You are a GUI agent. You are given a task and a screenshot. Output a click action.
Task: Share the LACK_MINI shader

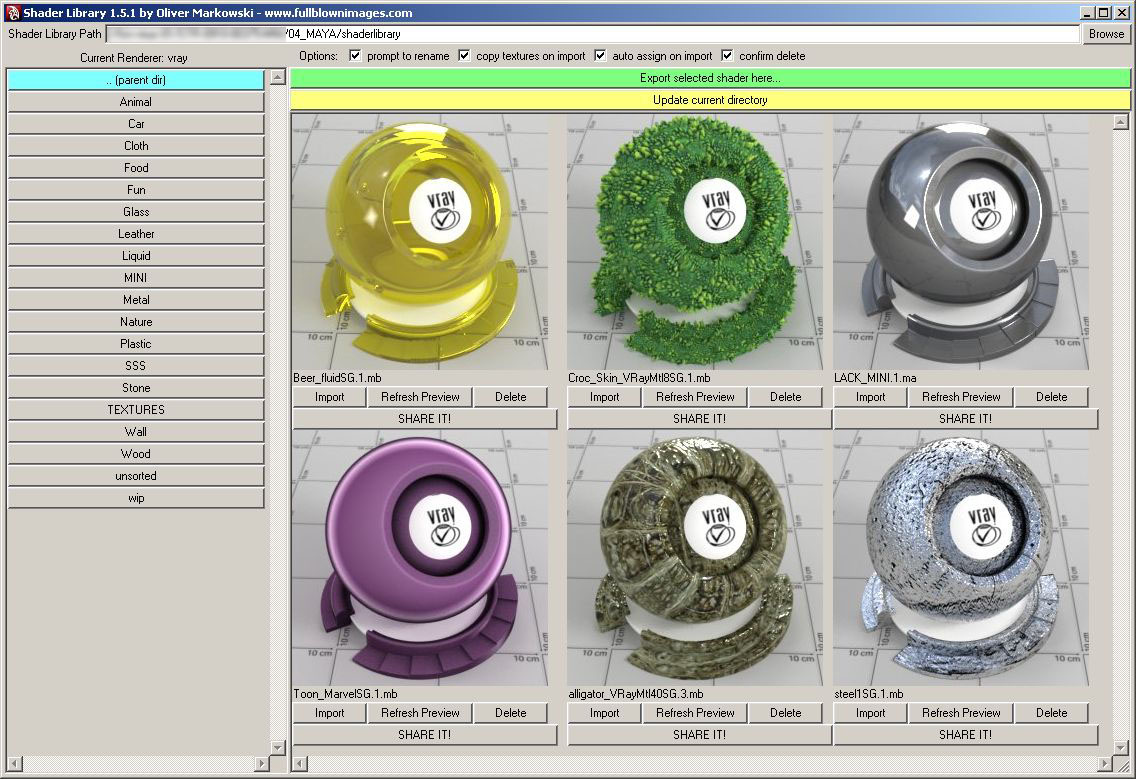pos(966,419)
